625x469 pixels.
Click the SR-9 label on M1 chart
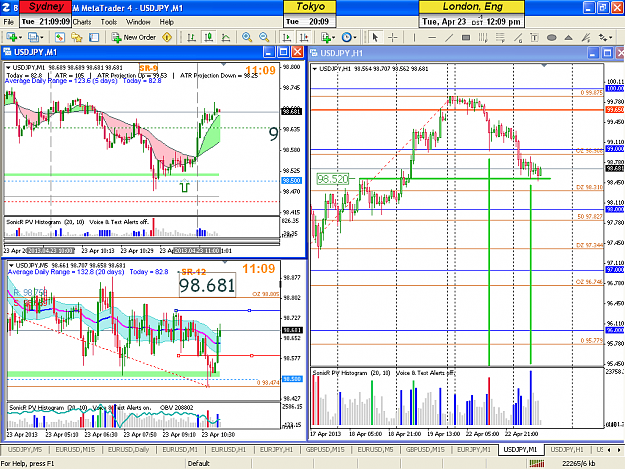148,68
